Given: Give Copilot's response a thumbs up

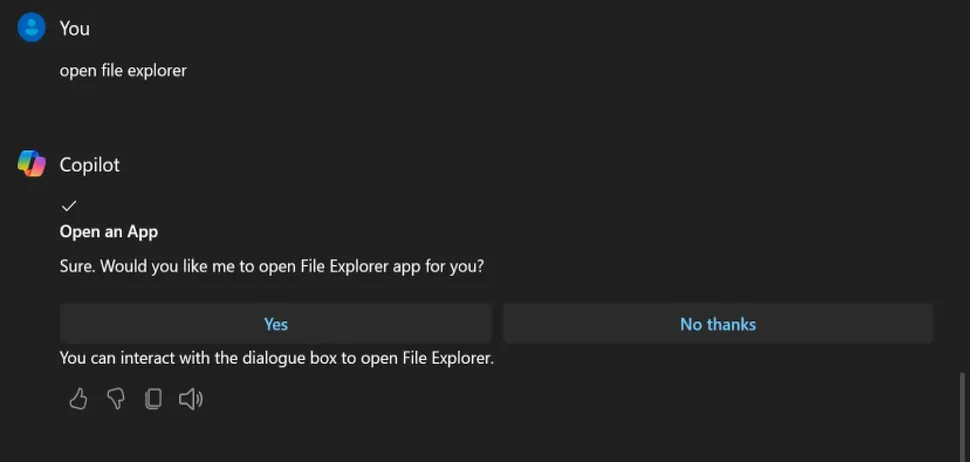Looking at the screenshot, I should [78, 399].
